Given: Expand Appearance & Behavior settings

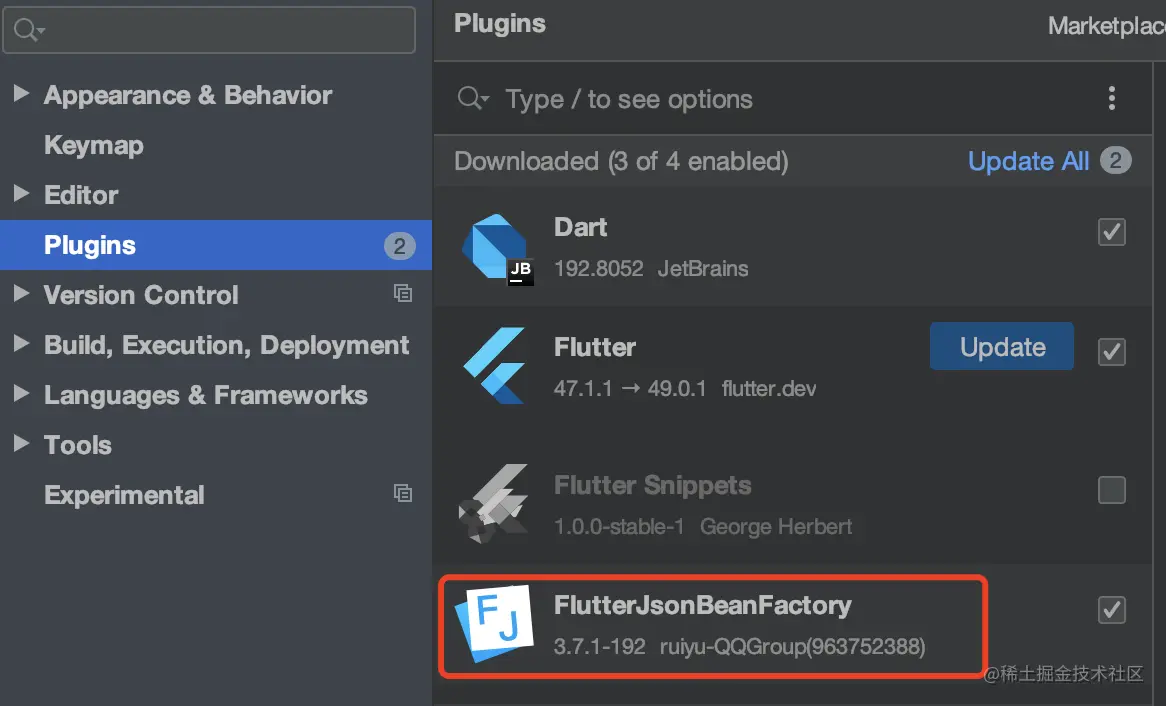Looking at the screenshot, I should (22, 93).
